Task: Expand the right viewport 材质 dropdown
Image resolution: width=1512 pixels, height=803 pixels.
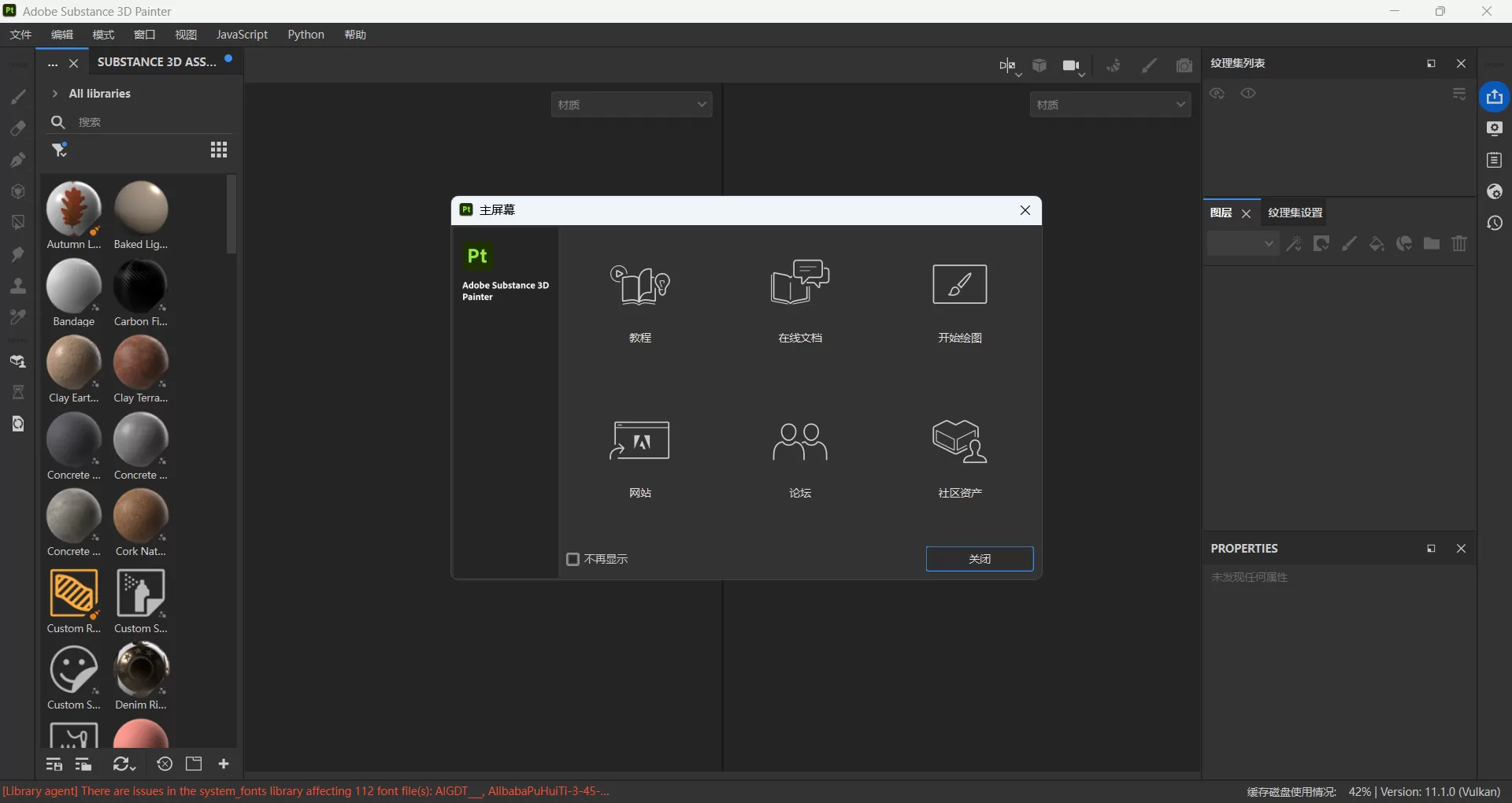Action: (x=1110, y=105)
